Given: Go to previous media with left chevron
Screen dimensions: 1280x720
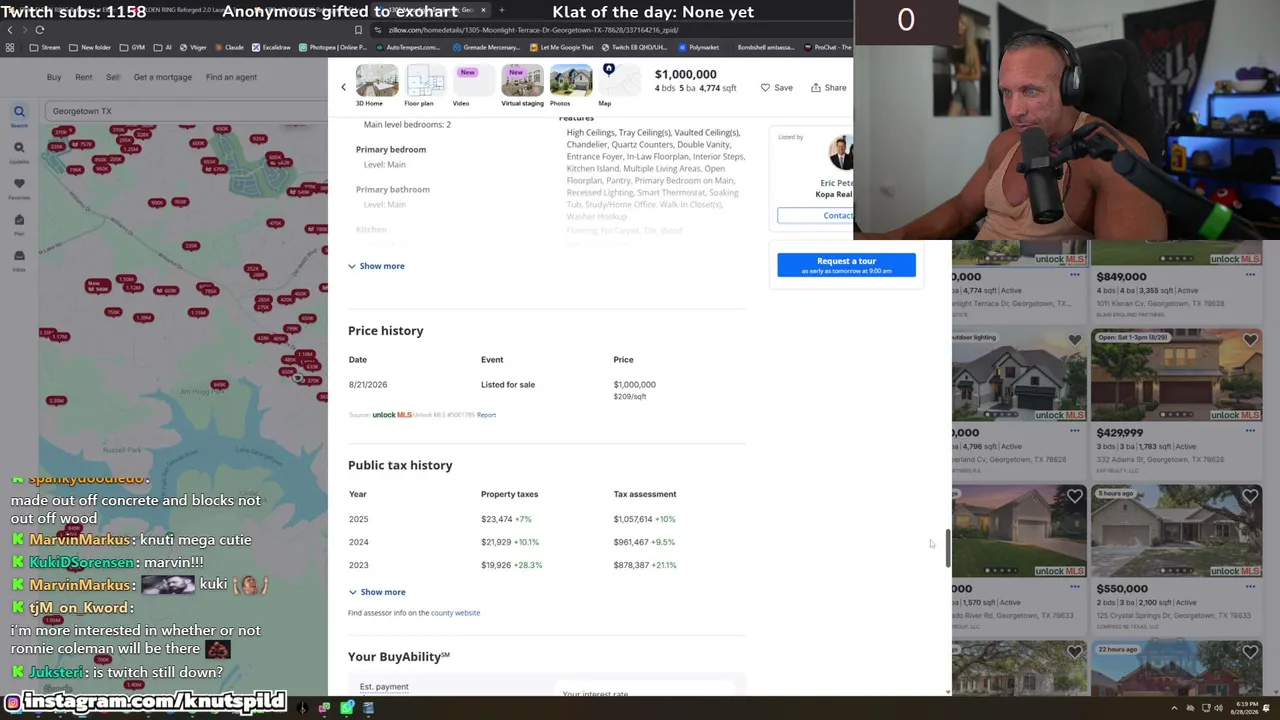Looking at the screenshot, I should [343, 87].
